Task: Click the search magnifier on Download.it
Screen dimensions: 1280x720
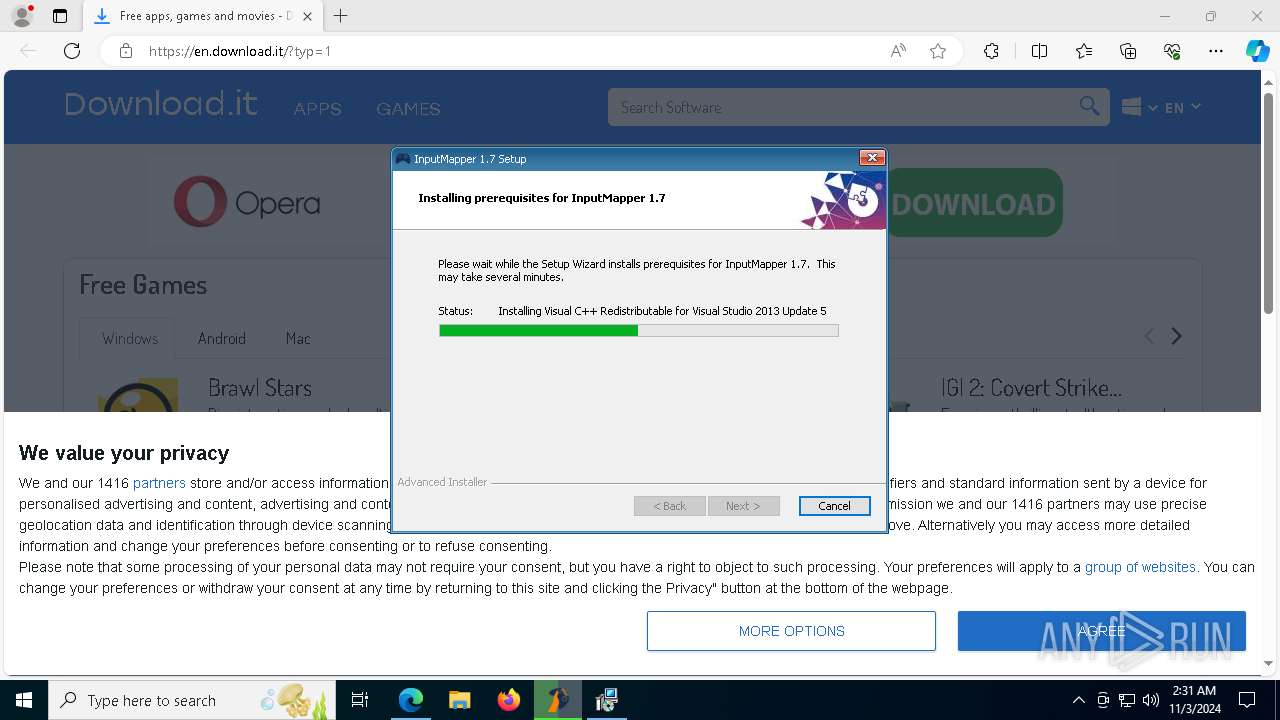Action: (x=1089, y=106)
